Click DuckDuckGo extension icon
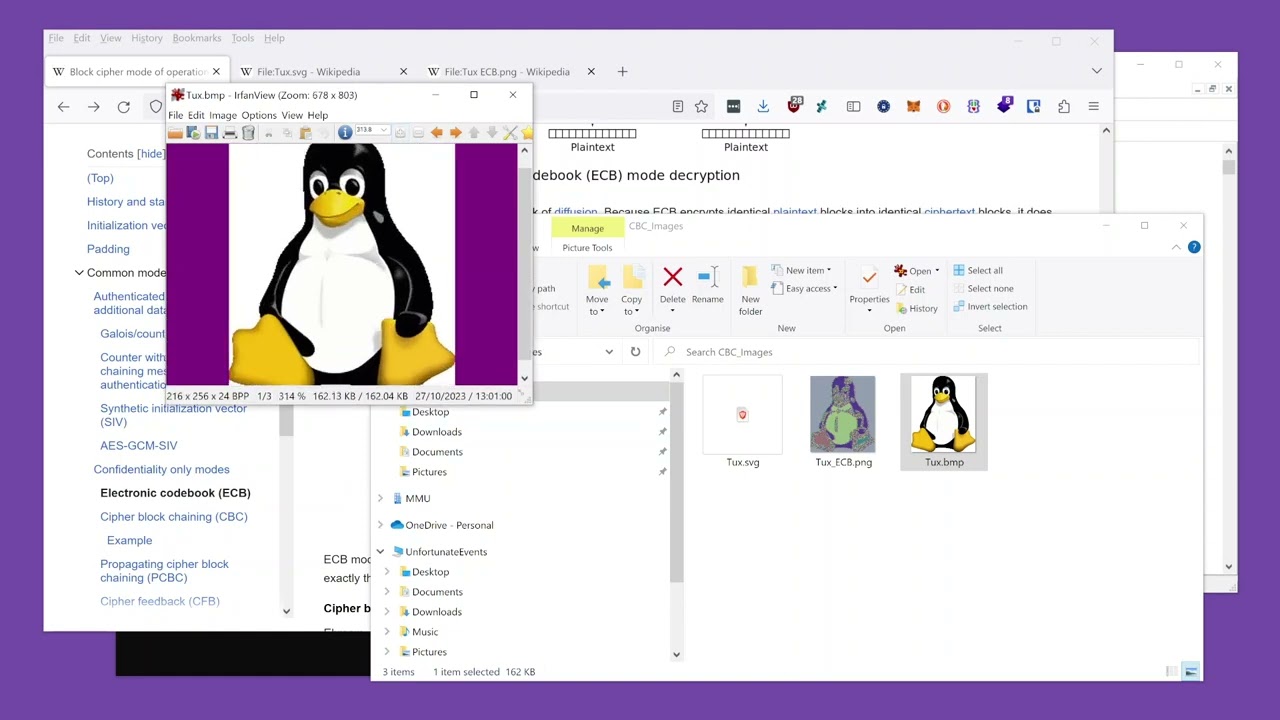Image resolution: width=1280 pixels, height=720 pixels. pyautogui.click(x=943, y=106)
